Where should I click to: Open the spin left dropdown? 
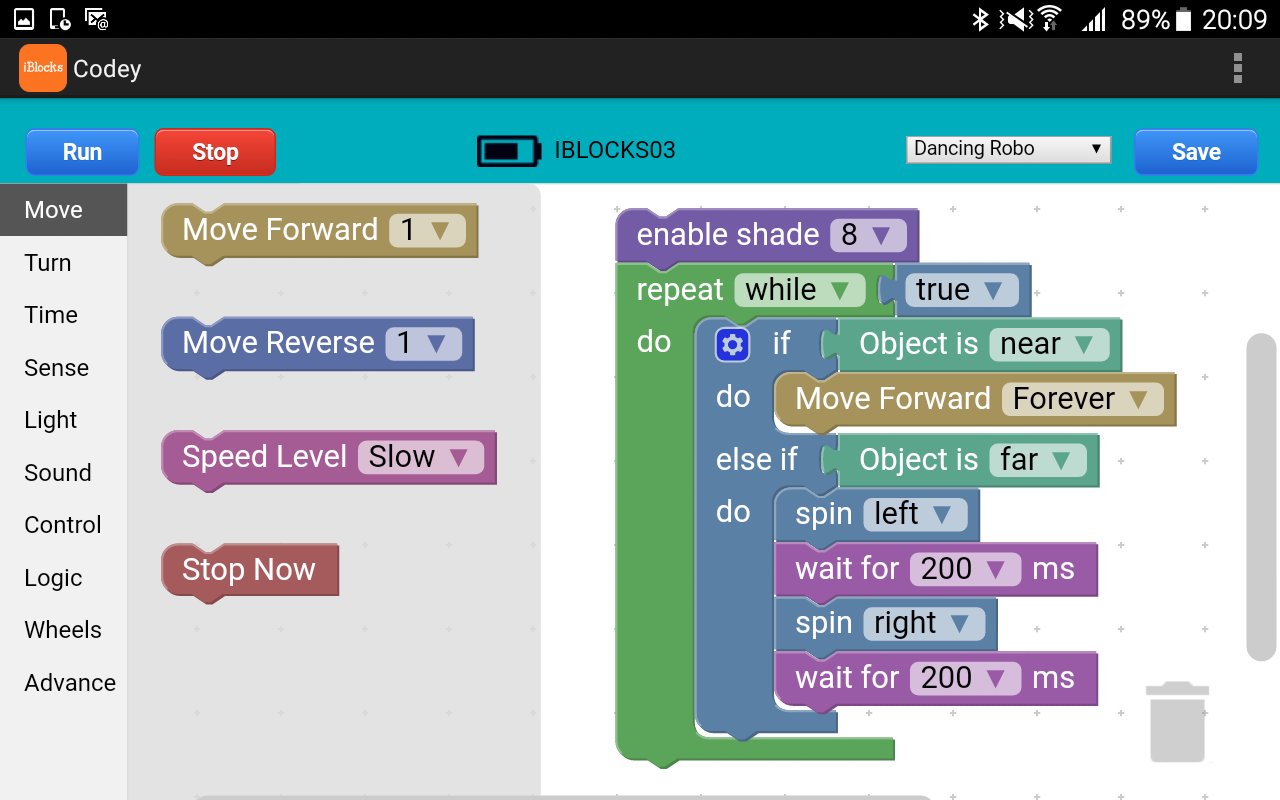[x=915, y=514]
